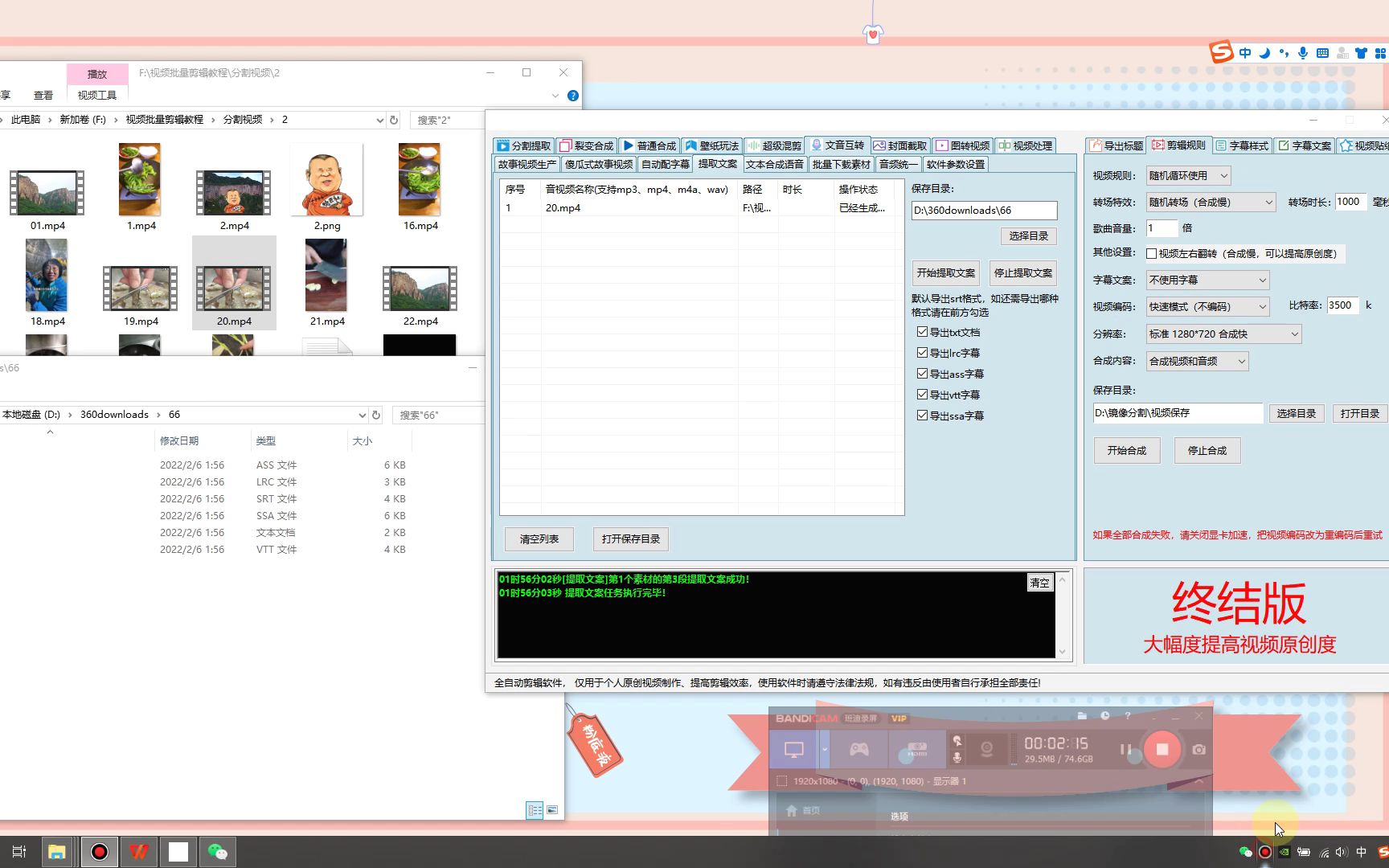Open Bandicam help question mark icon
Image resolution: width=1389 pixels, height=868 pixels.
1128,716
